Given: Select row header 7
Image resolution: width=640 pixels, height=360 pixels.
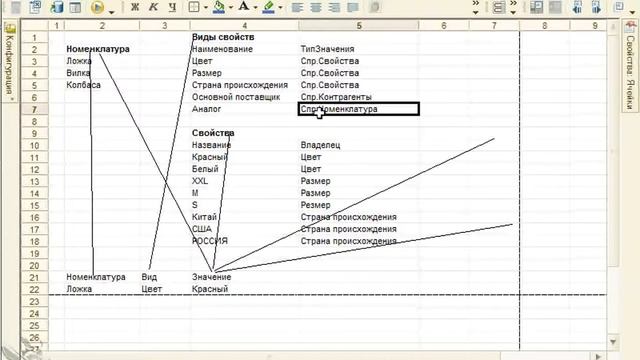Looking at the screenshot, I should click(34, 109).
